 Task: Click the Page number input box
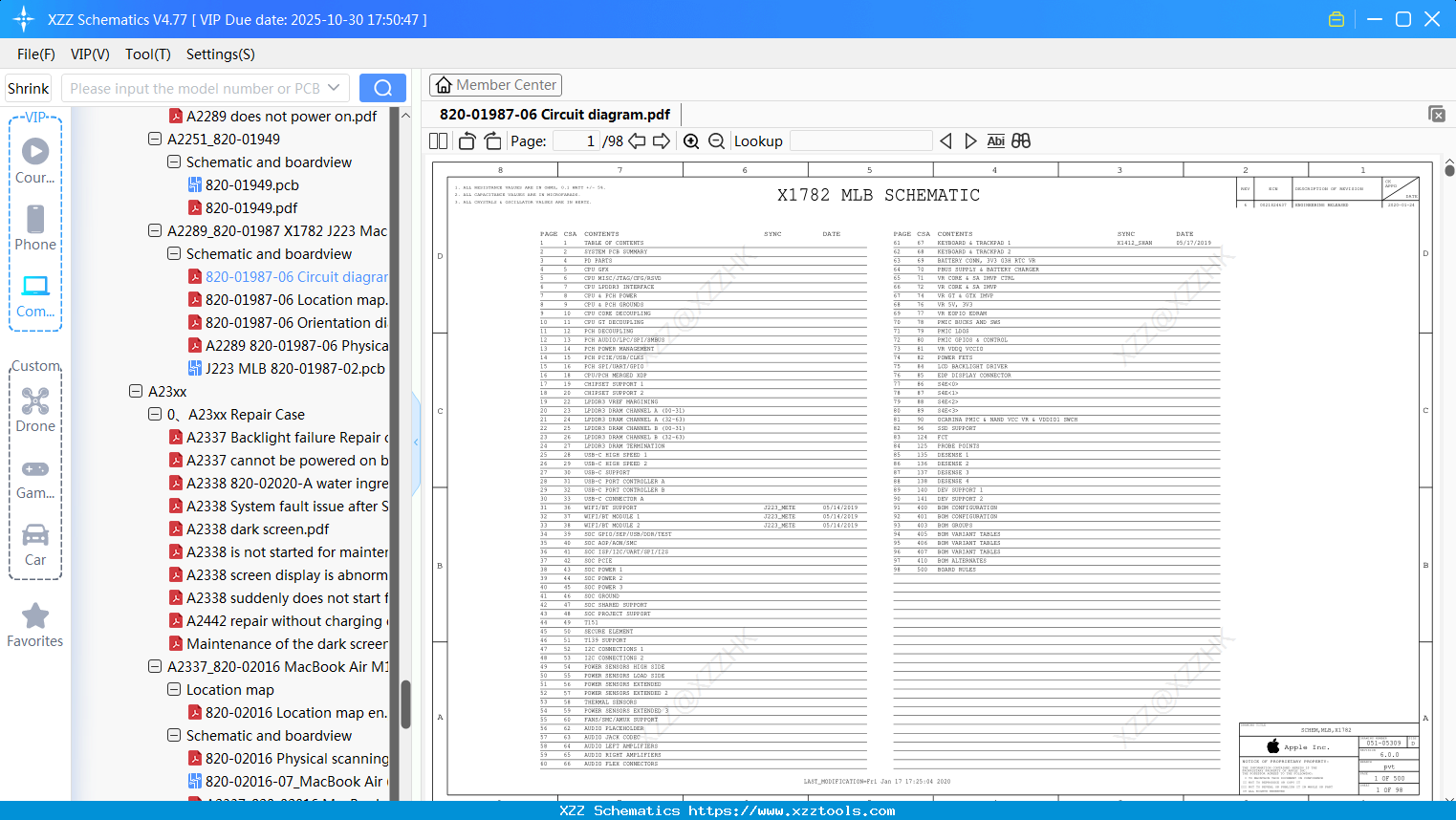tap(575, 141)
